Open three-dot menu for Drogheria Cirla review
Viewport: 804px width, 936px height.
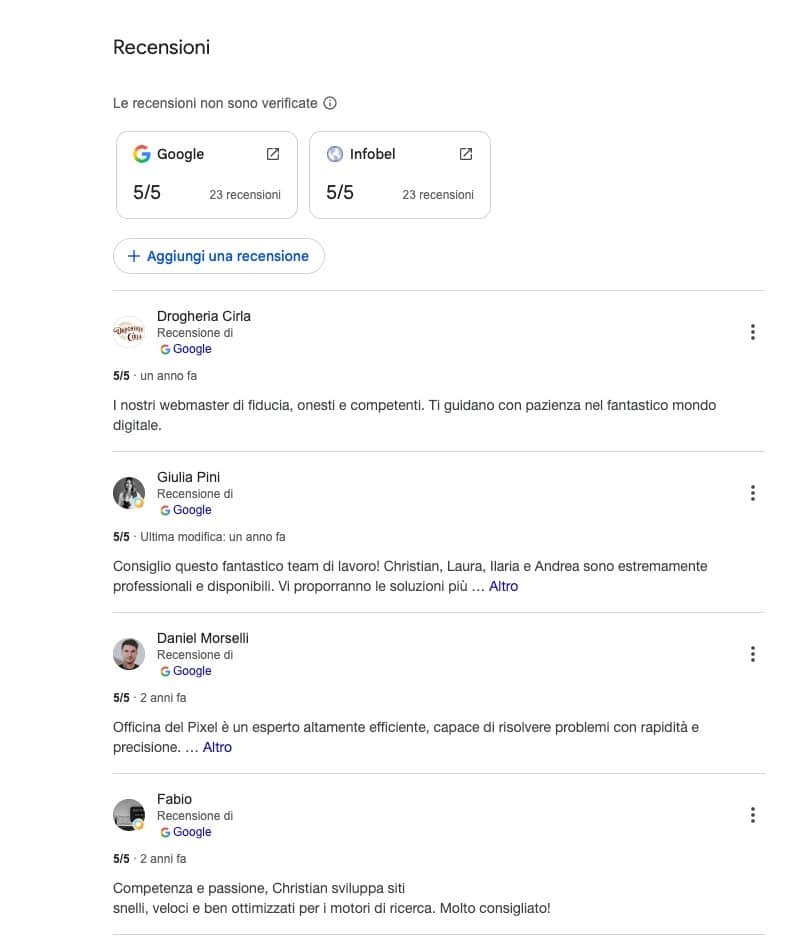pyautogui.click(x=753, y=332)
